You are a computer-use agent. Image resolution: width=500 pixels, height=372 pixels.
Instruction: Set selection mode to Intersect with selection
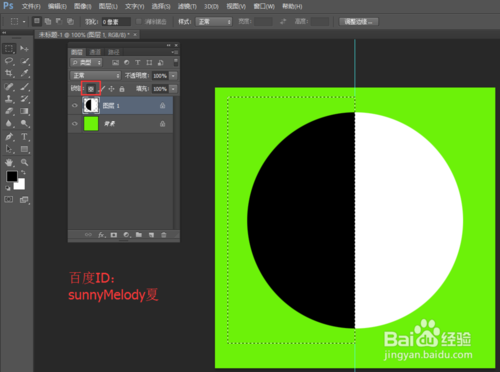coord(70,21)
